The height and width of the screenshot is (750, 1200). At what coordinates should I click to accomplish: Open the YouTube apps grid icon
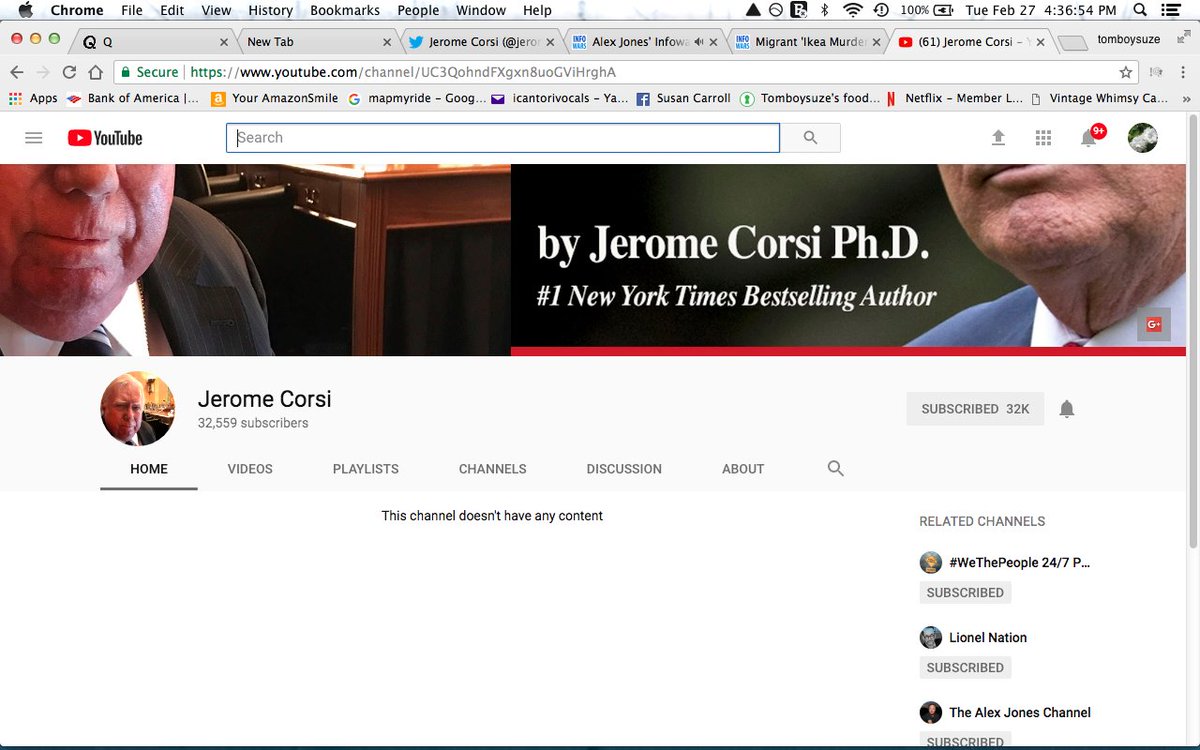click(1043, 138)
